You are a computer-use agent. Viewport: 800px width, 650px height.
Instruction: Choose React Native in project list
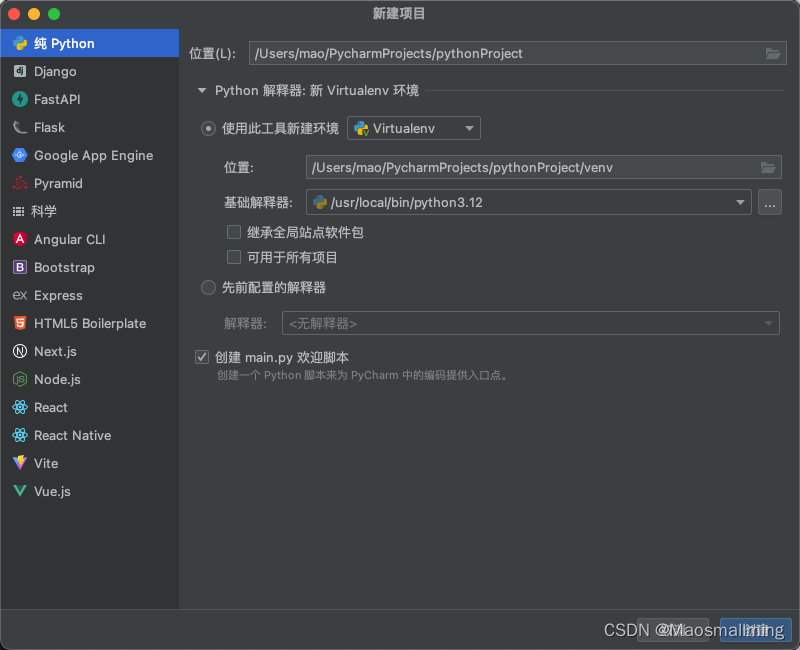90,435
